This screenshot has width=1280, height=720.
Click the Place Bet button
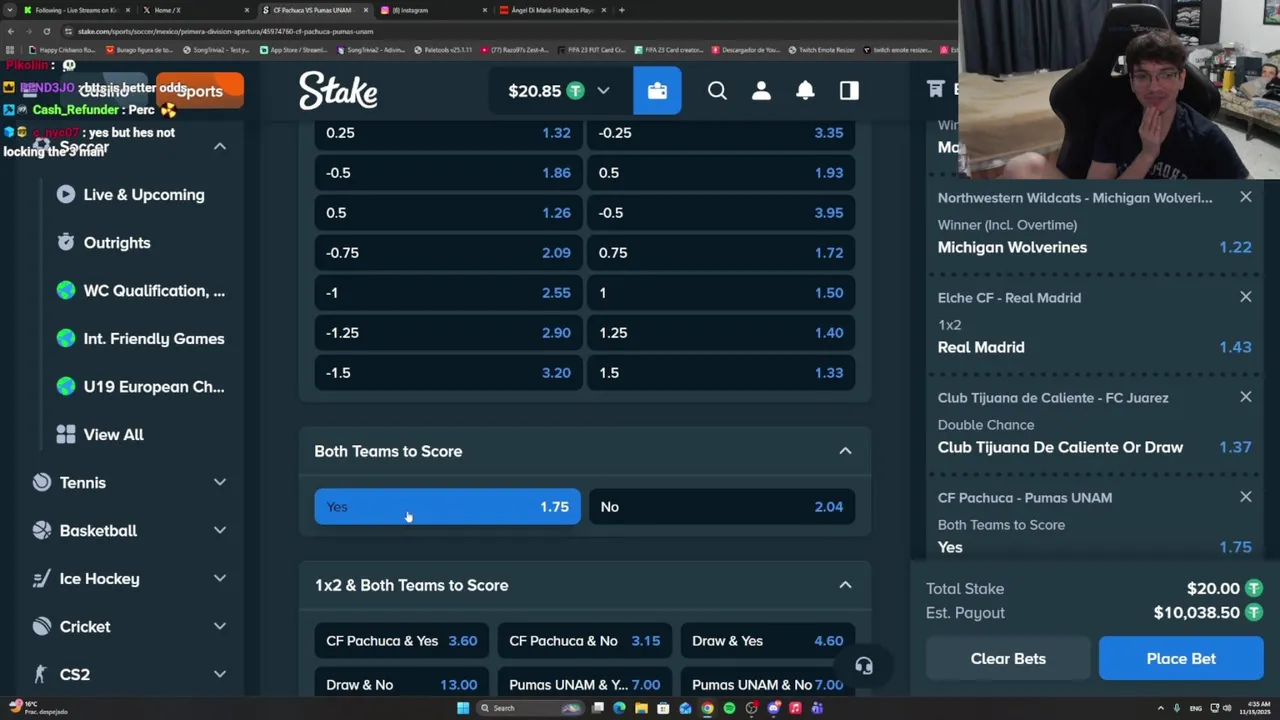pos(1181,659)
